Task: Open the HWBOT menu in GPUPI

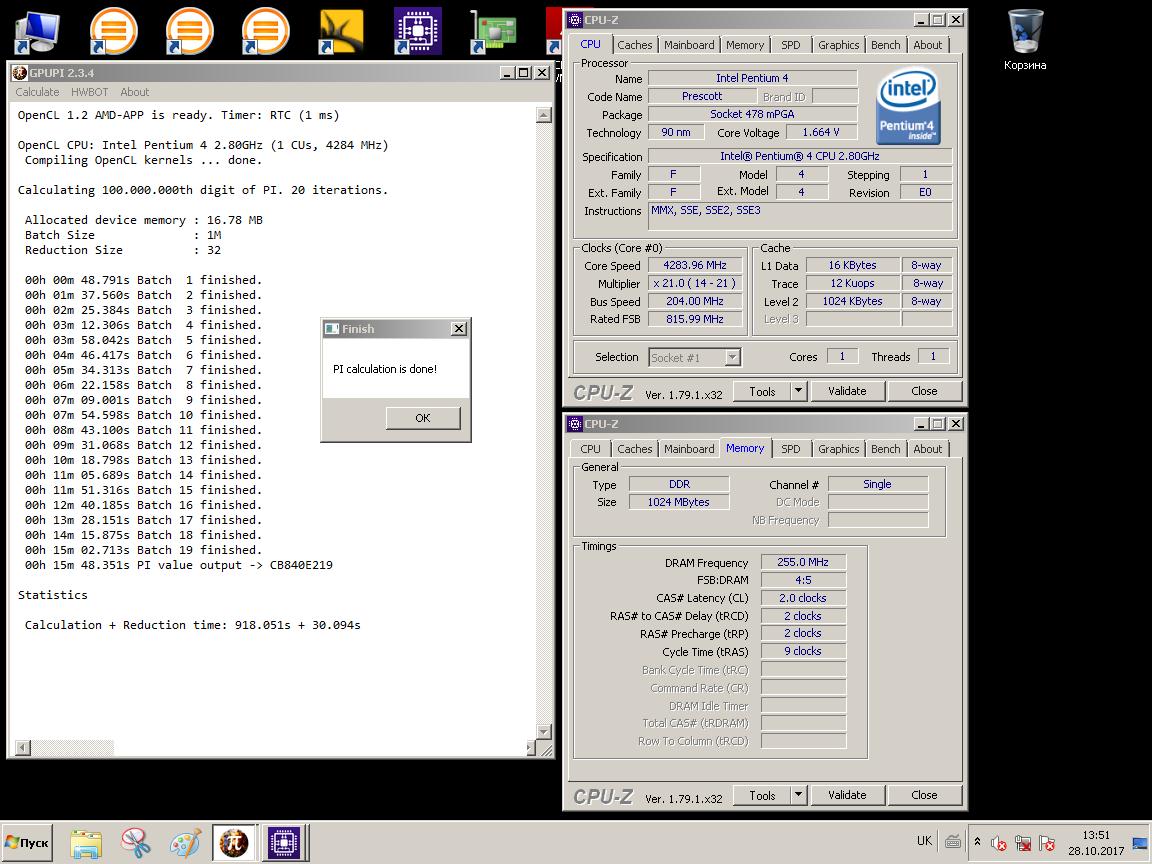Action: pyautogui.click(x=90, y=92)
